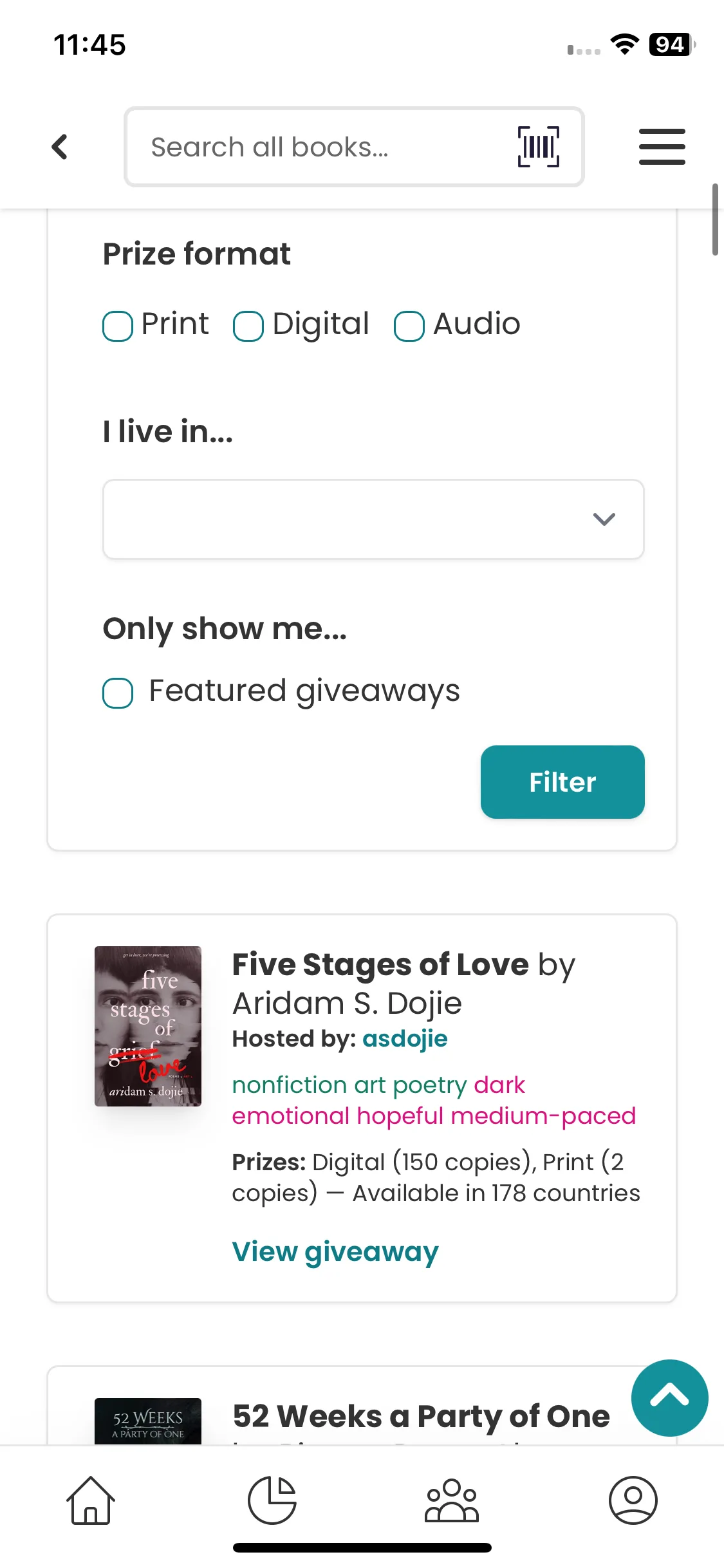Visit host profile asdojie
Screen dimensions: 724x1568
(x=405, y=1039)
